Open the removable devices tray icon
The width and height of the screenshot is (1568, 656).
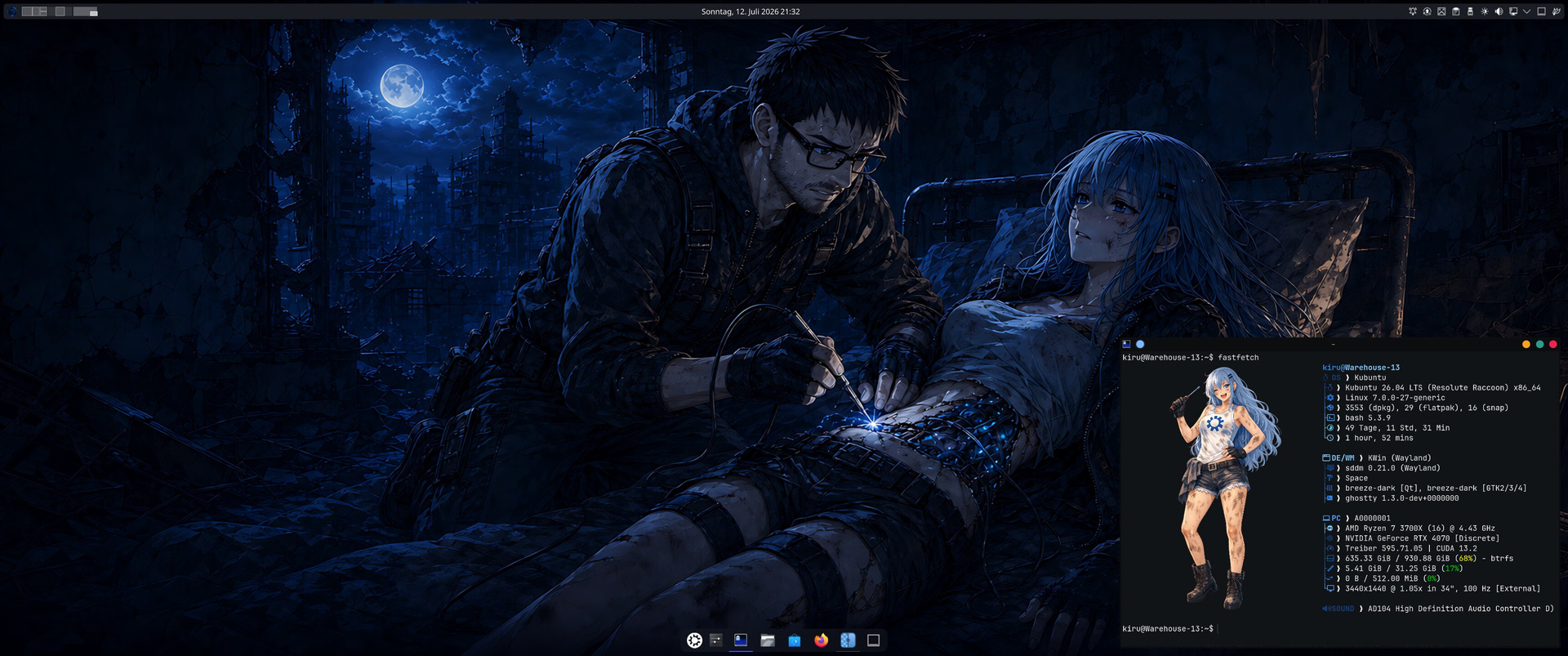point(1470,11)
